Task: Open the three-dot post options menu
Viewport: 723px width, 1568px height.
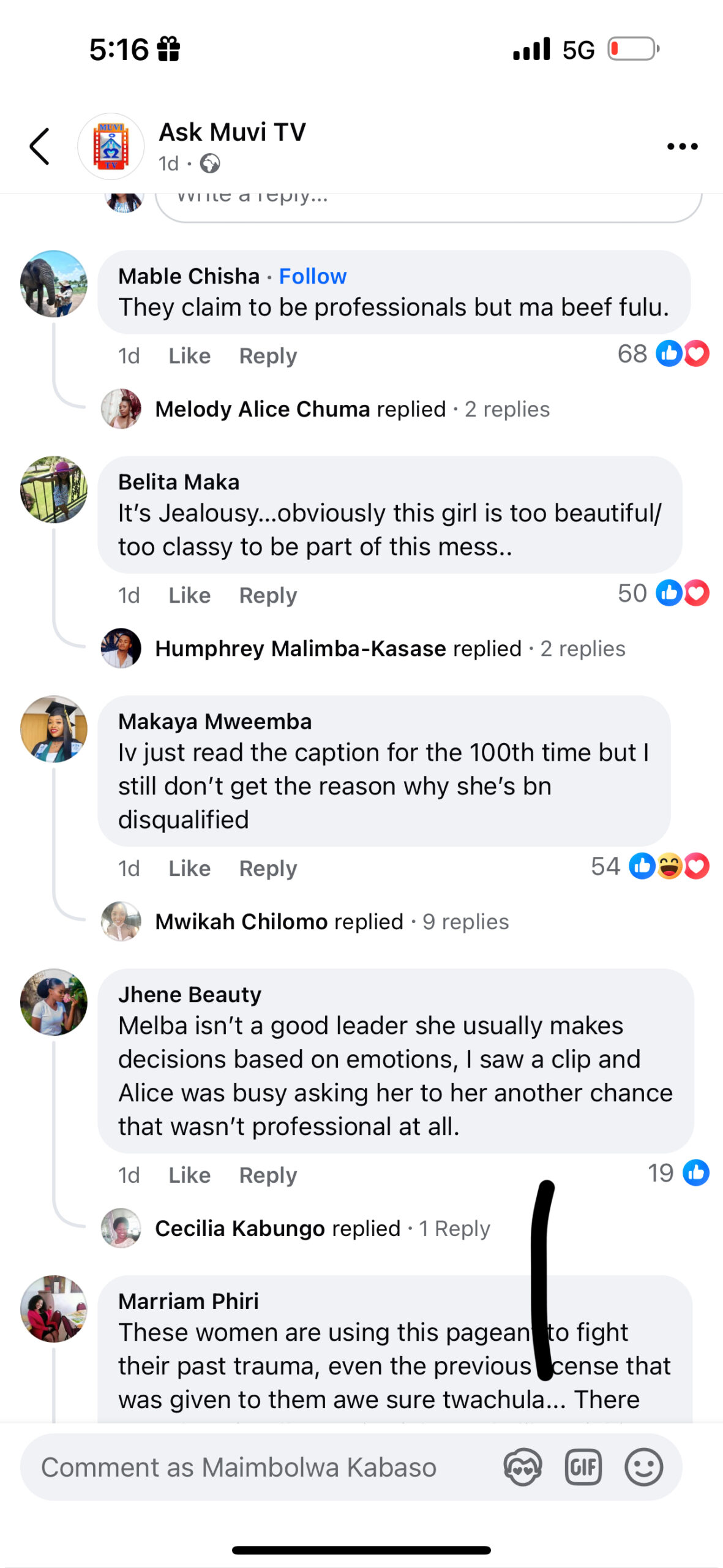Action: (682, 146)
